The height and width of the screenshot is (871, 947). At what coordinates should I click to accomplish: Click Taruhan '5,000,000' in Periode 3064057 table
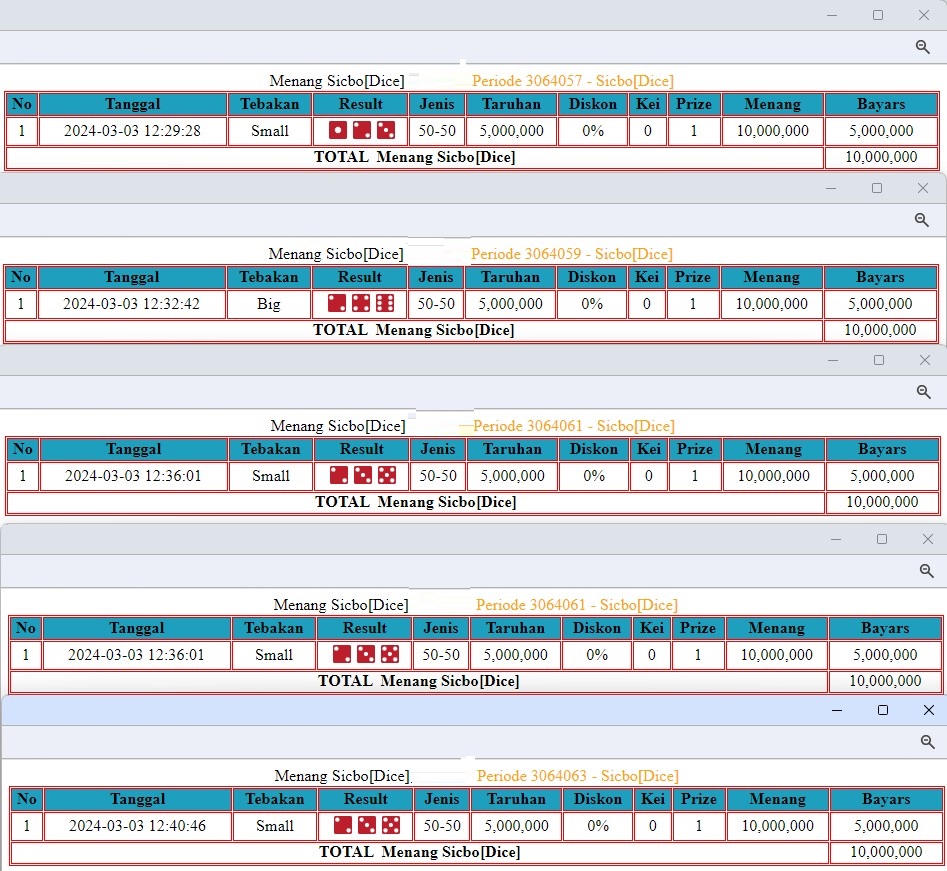coord(512,130)
